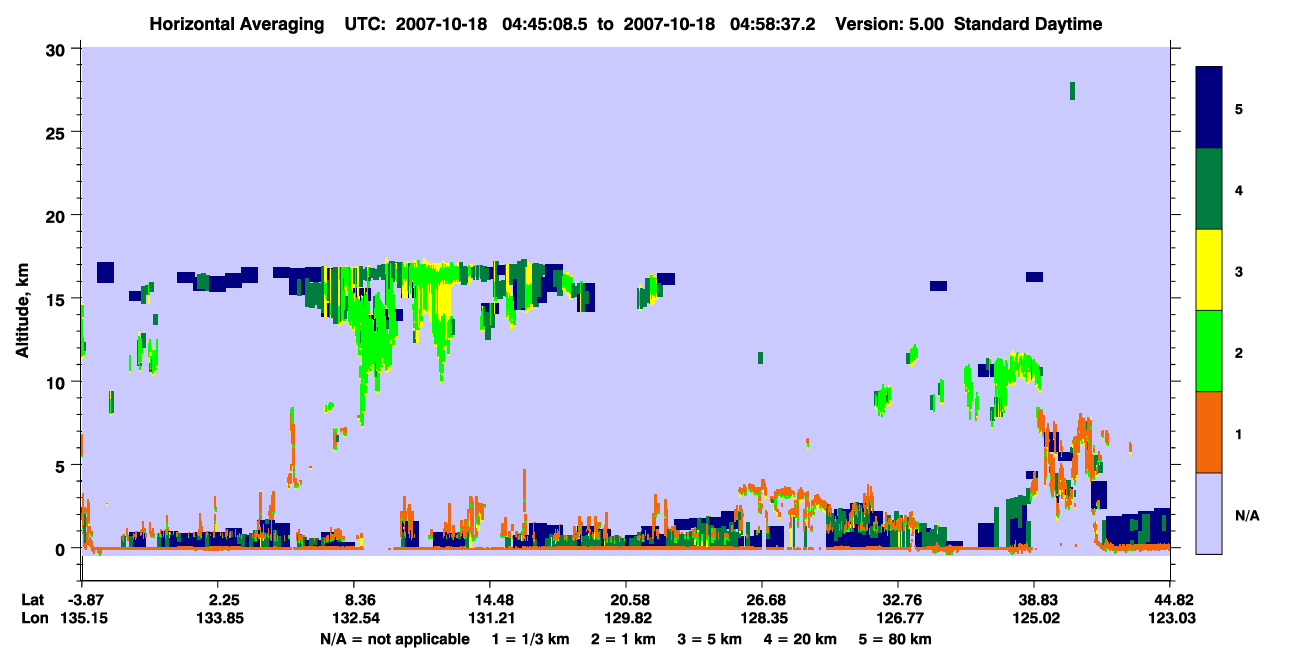Click the legend text '1 = 1/3 km'

tap(530, 639)
